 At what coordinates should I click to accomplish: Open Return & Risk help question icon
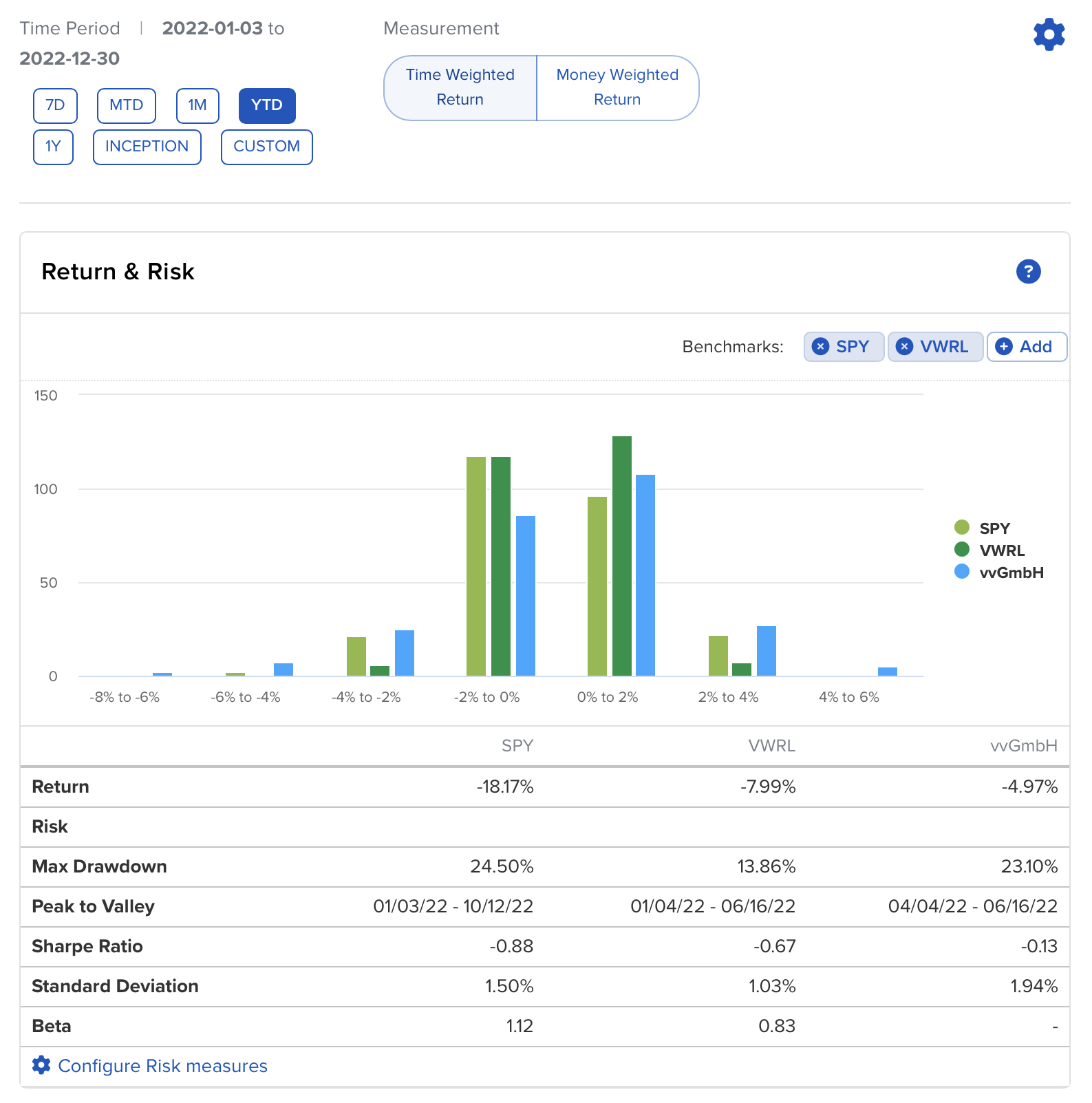pos(1029,272)
